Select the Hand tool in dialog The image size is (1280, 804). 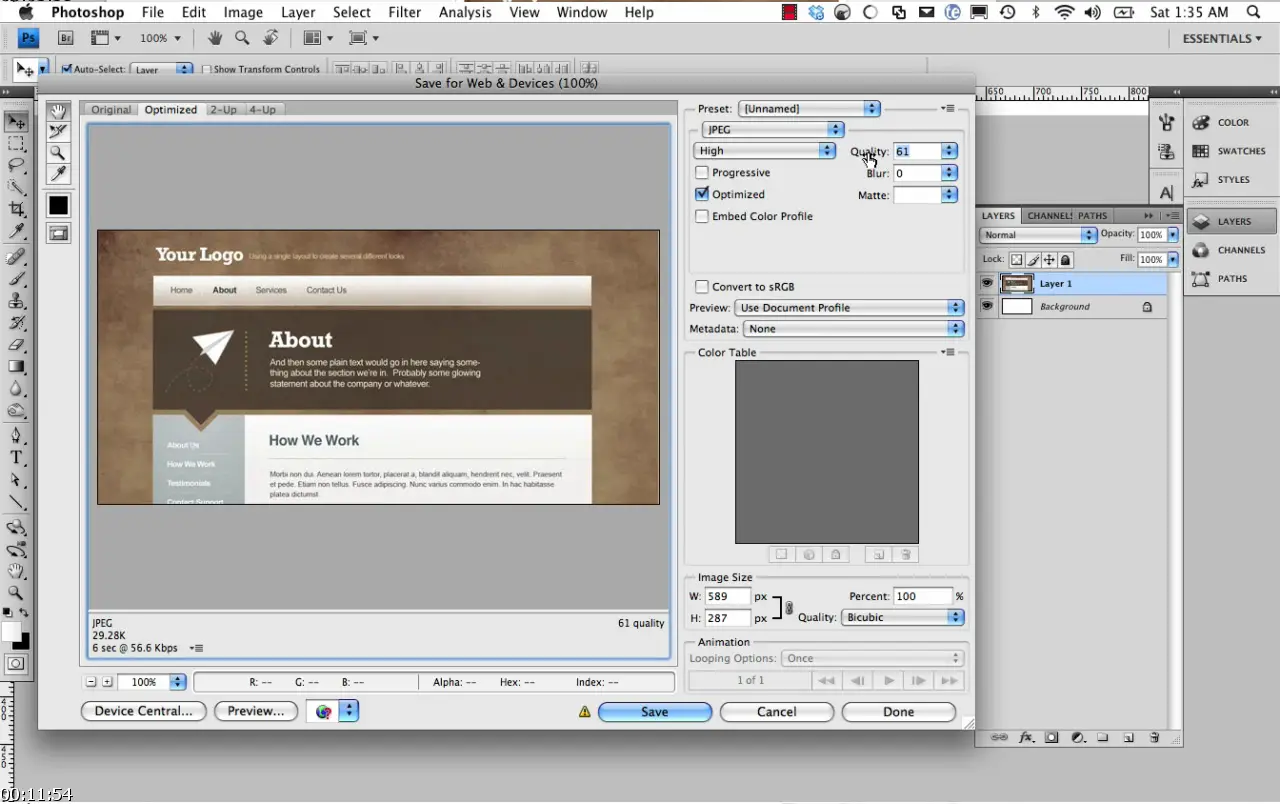click(59, 112)
